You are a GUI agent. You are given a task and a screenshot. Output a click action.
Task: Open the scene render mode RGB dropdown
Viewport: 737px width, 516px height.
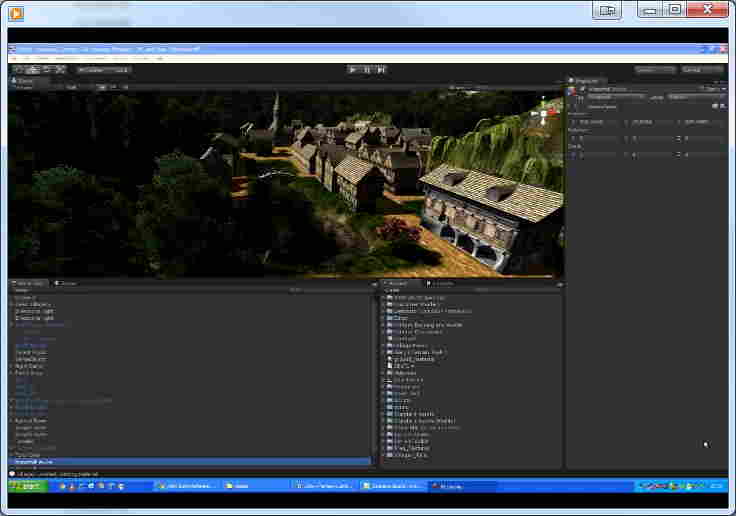(x=77, y=87)
